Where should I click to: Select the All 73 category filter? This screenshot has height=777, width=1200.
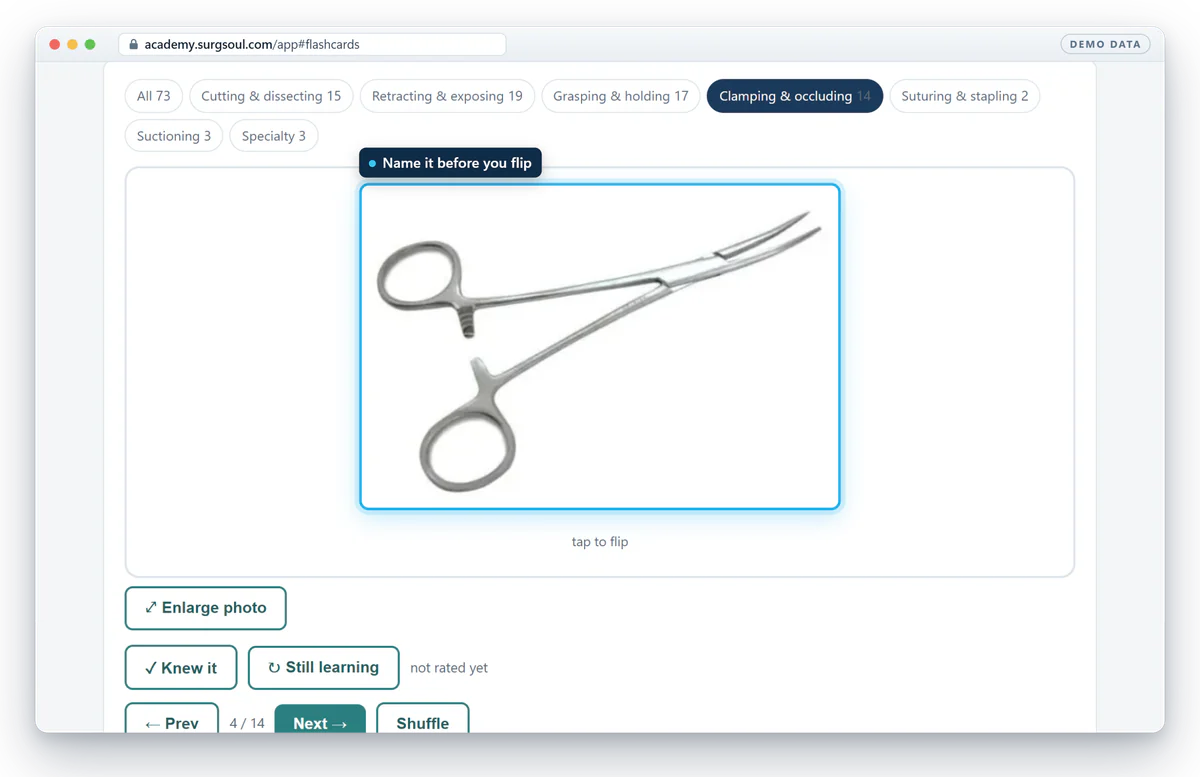154,96
